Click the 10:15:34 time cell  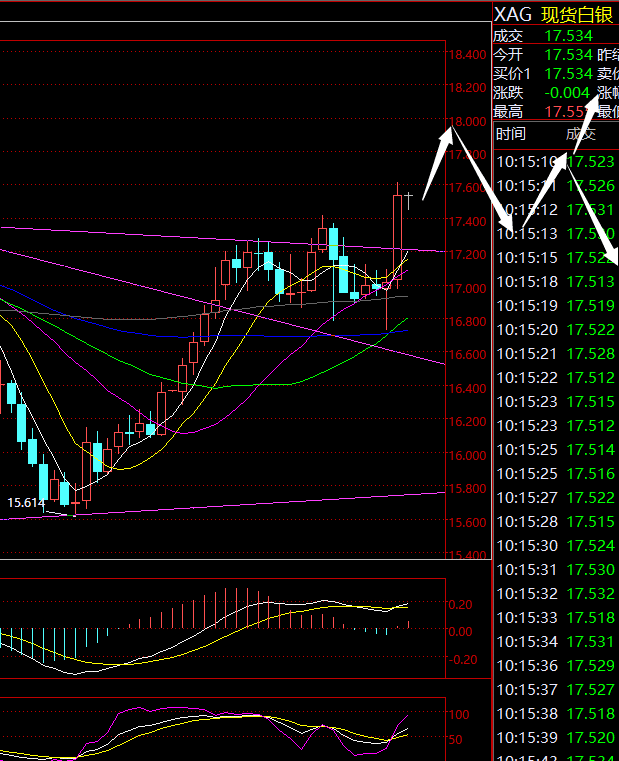pyautogui.click(x=527, y=642)
